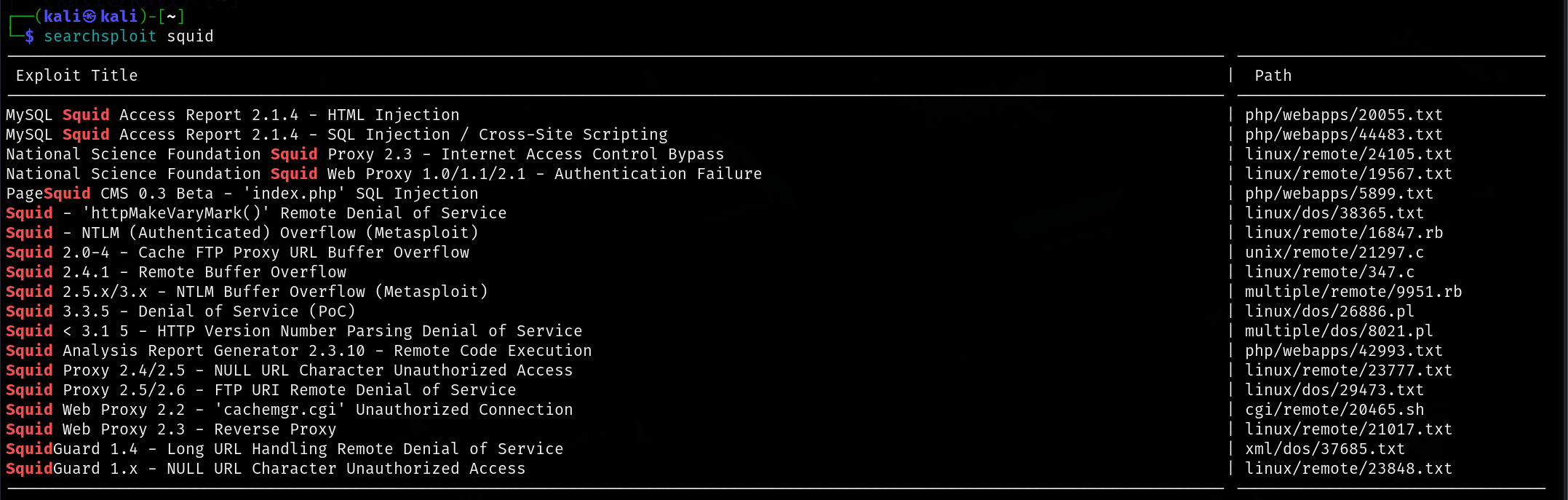Select the MySQL Squid HTML Injection entry
Viewport: 1568px width, 500px height.
click(233, 115)
